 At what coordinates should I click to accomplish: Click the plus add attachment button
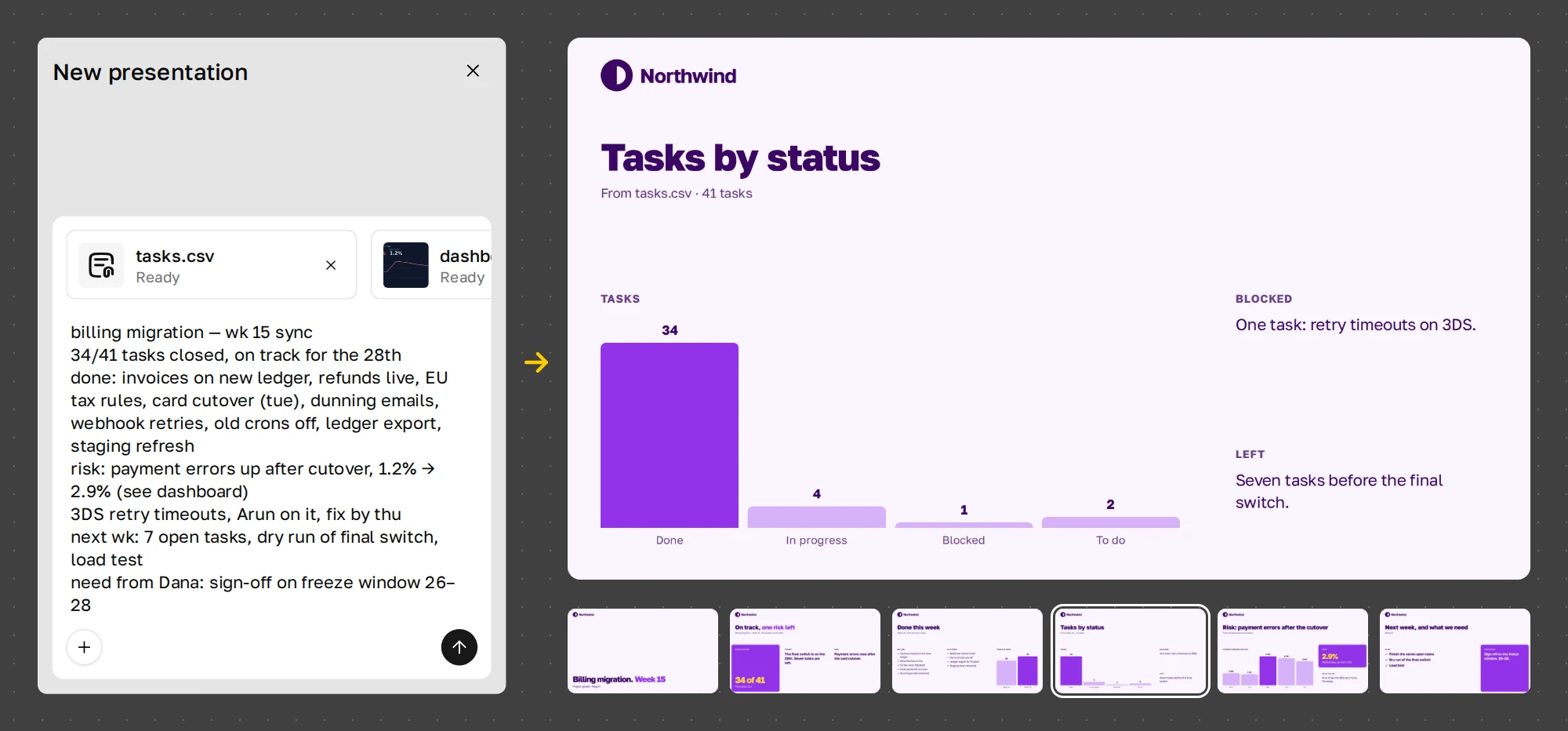(85, 647)
